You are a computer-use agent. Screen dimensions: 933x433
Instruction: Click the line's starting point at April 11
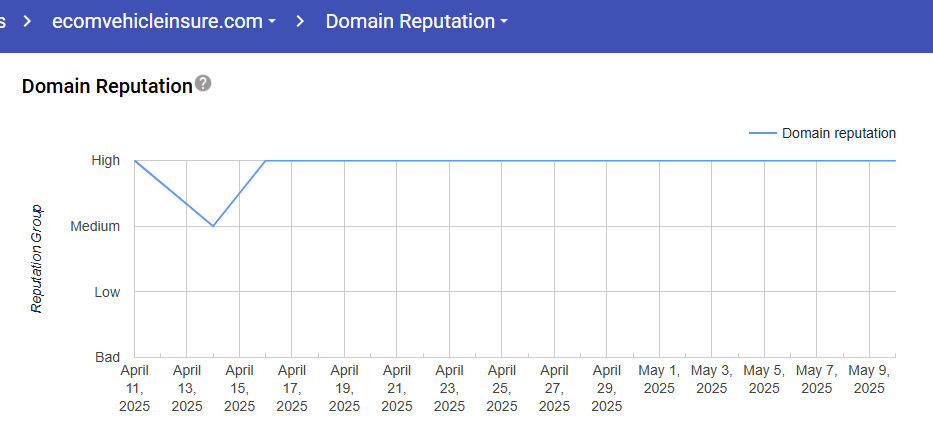pyautogui.click(x=135, y=160)
